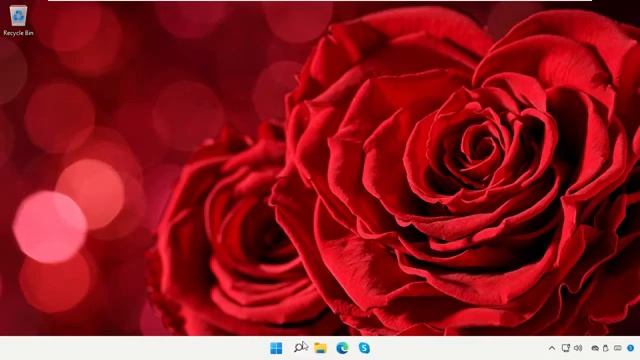This screenshot has height=360, width=640.
Task: Expand the hidden tray icons chevron
Action: (552, 348)
